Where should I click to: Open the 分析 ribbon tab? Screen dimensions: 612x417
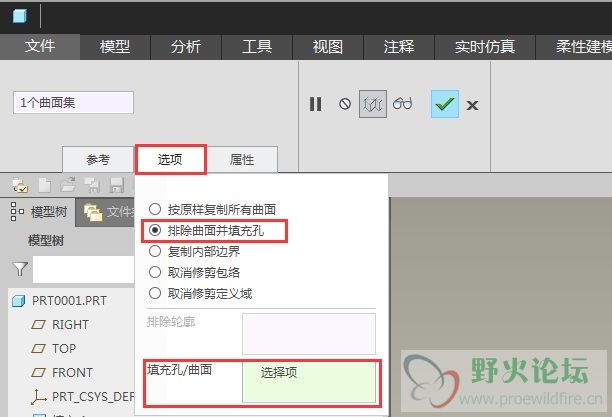(x=186, y=47)
